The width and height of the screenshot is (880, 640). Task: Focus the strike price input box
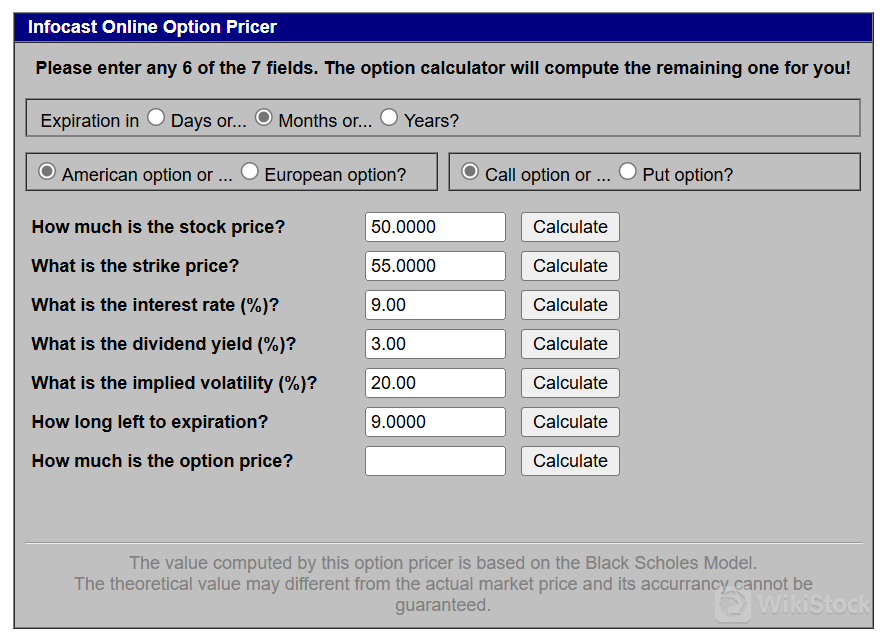click(435, 266)
